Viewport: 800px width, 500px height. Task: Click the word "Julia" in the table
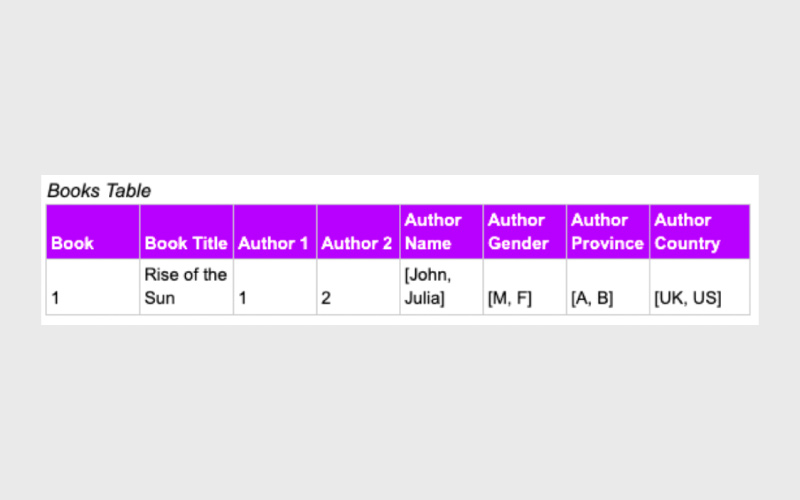click(424, 298)
